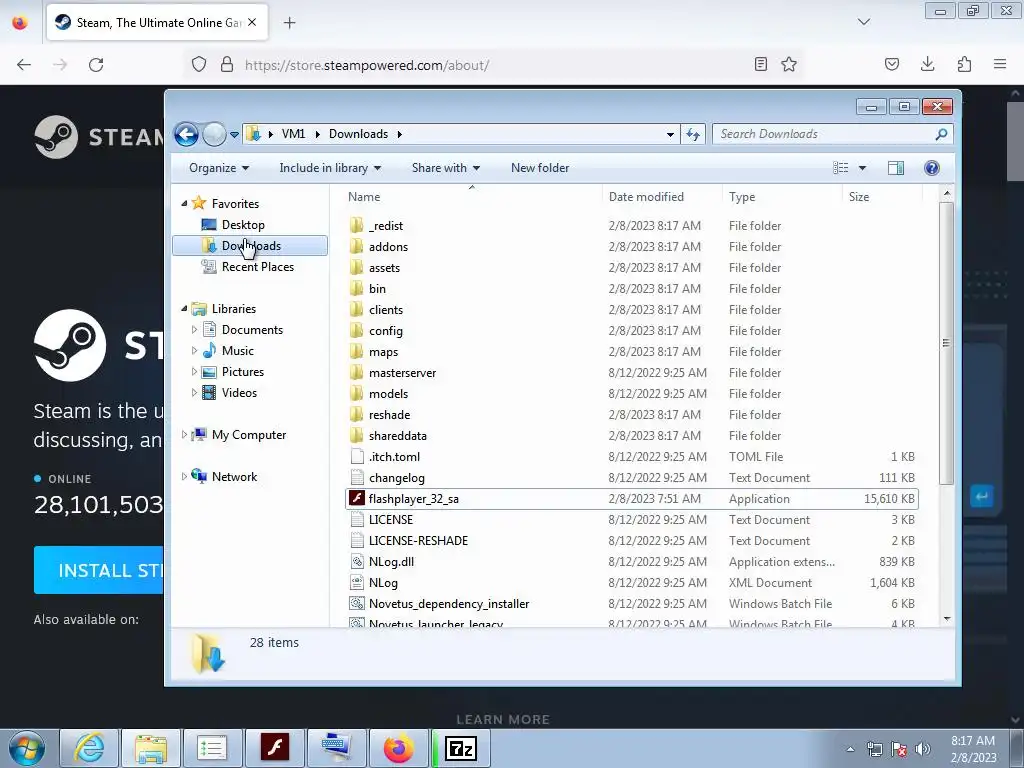1024x768 pixels.
Task: Select Desktop in Favorites
Action: [243, 225]
